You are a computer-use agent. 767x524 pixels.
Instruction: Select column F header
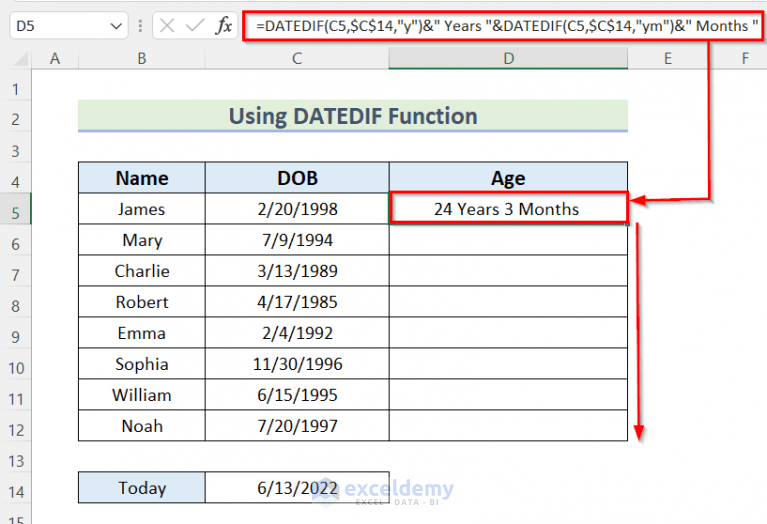click(x=745, y=59)
